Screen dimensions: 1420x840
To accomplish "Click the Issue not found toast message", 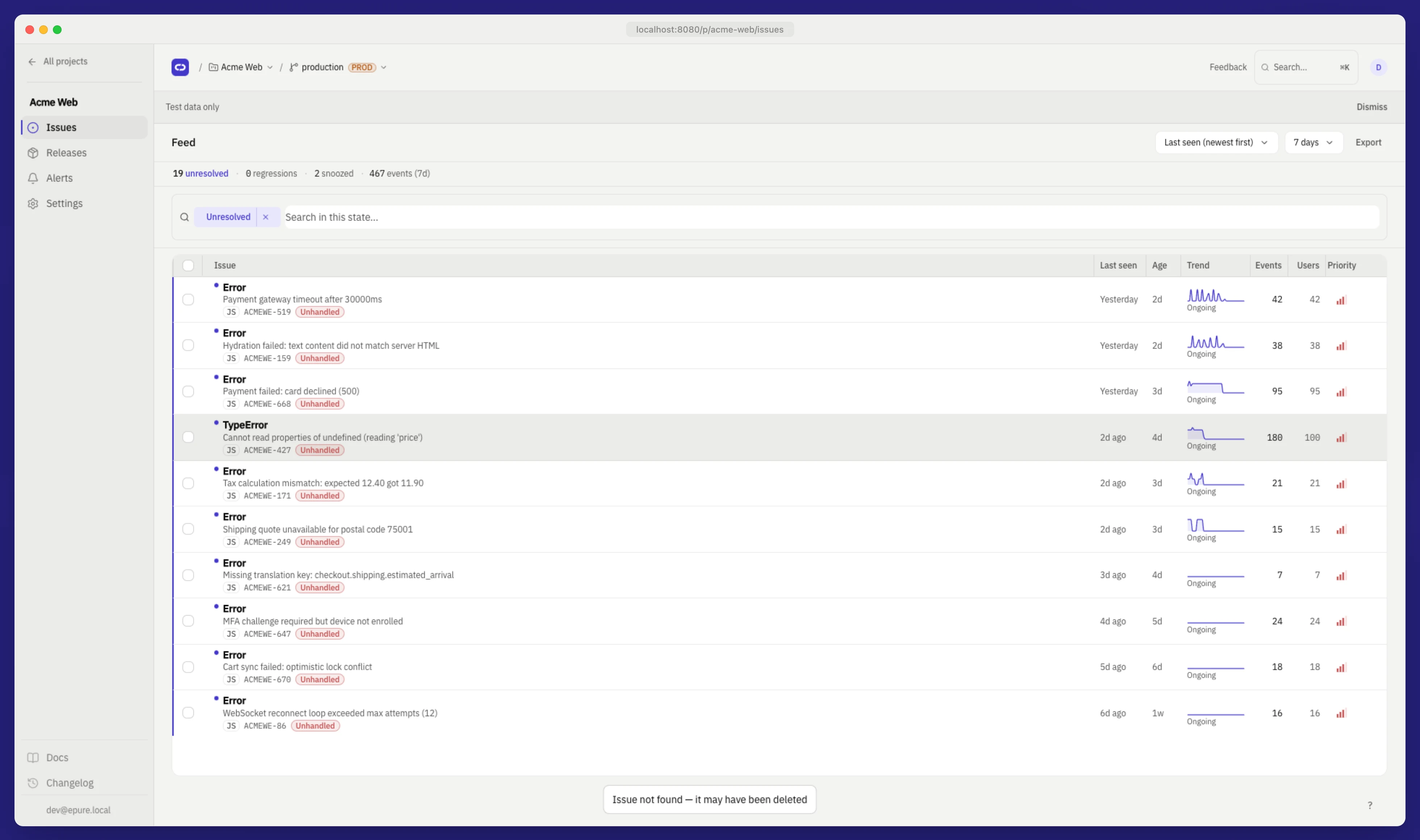I will [709, 800].
